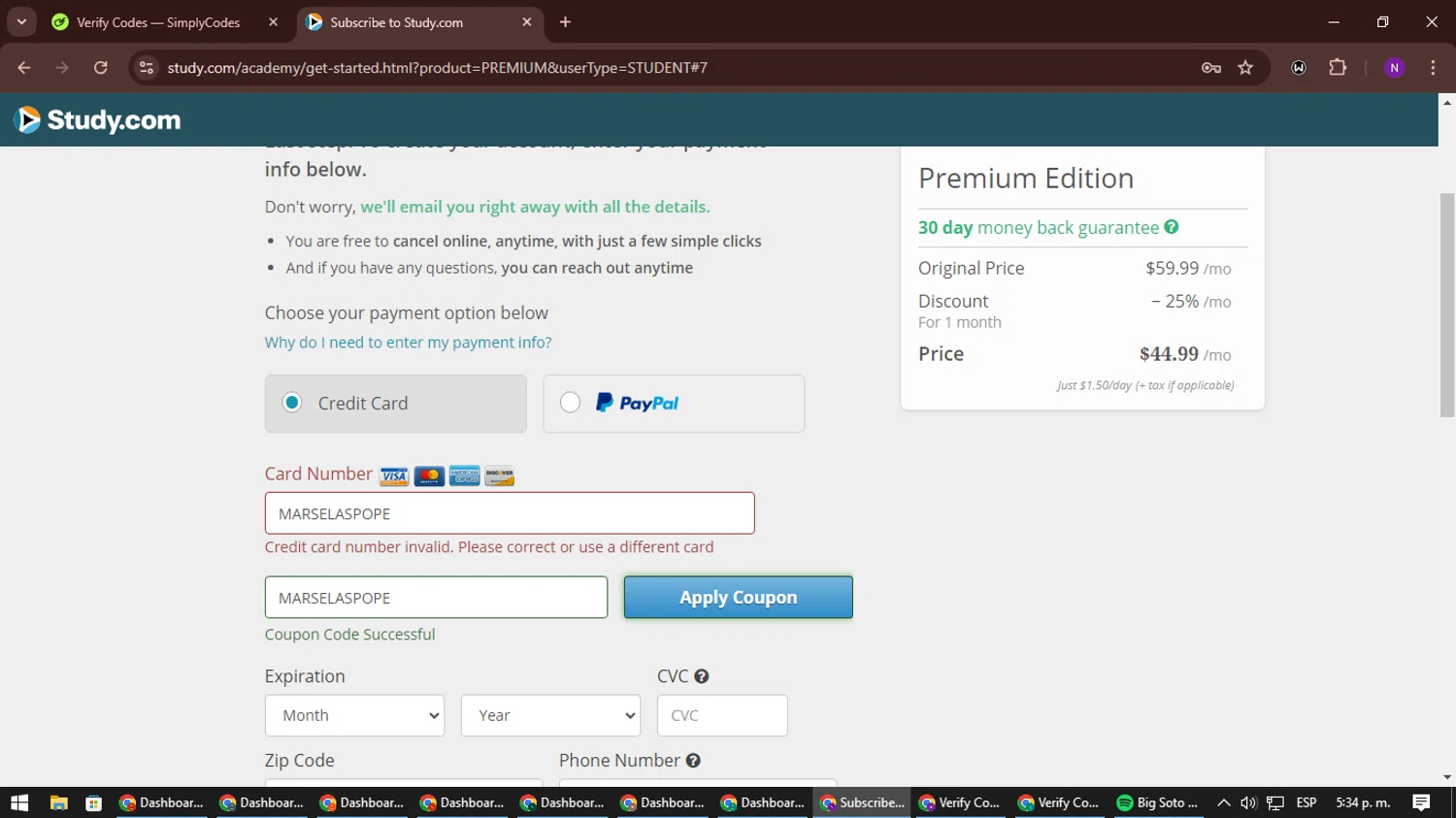Click the Apply Coupon button

pyautogui.click(x=739, y=598)
